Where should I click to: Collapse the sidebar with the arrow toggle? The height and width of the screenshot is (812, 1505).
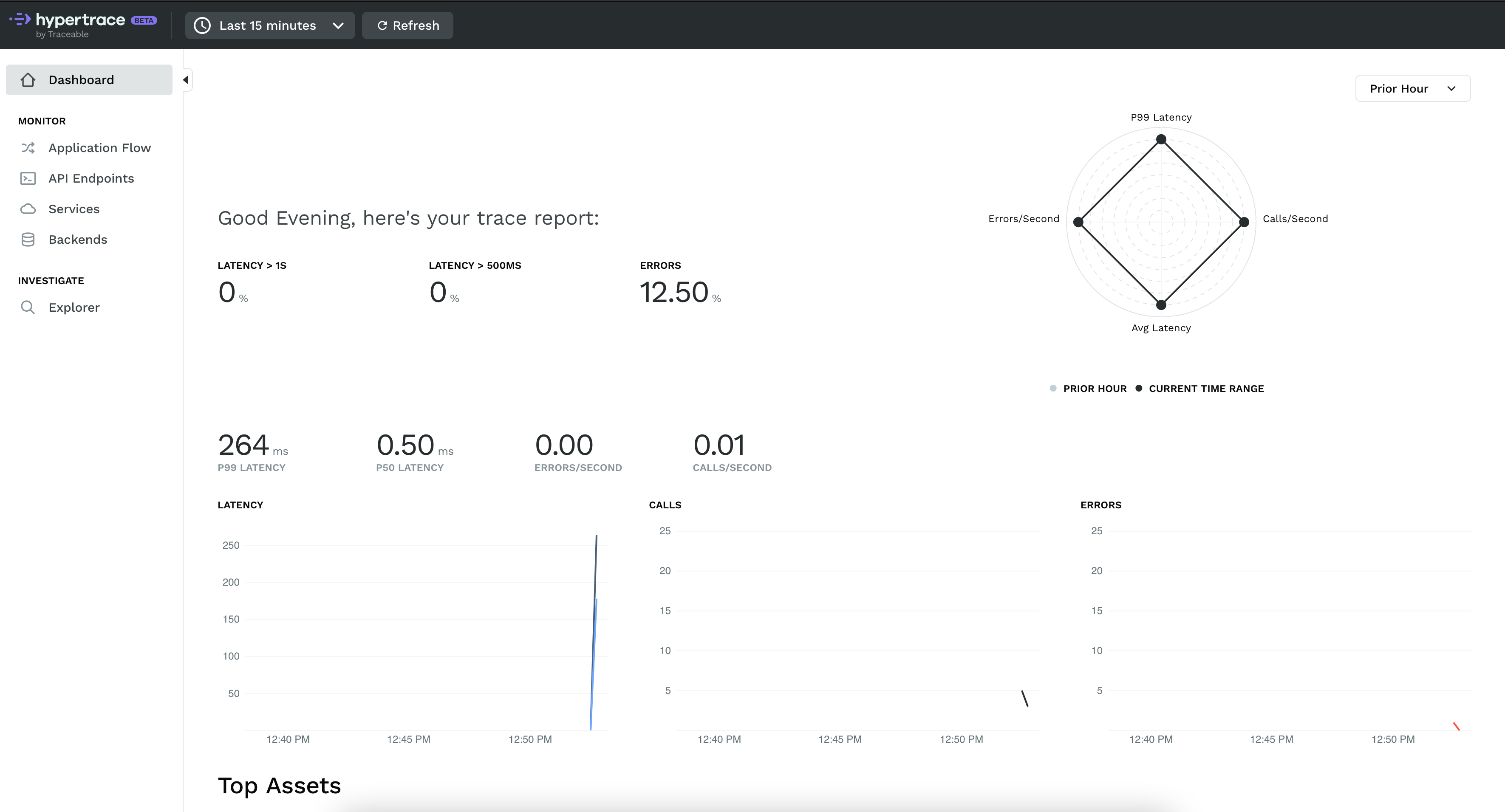tap(186, 80)
